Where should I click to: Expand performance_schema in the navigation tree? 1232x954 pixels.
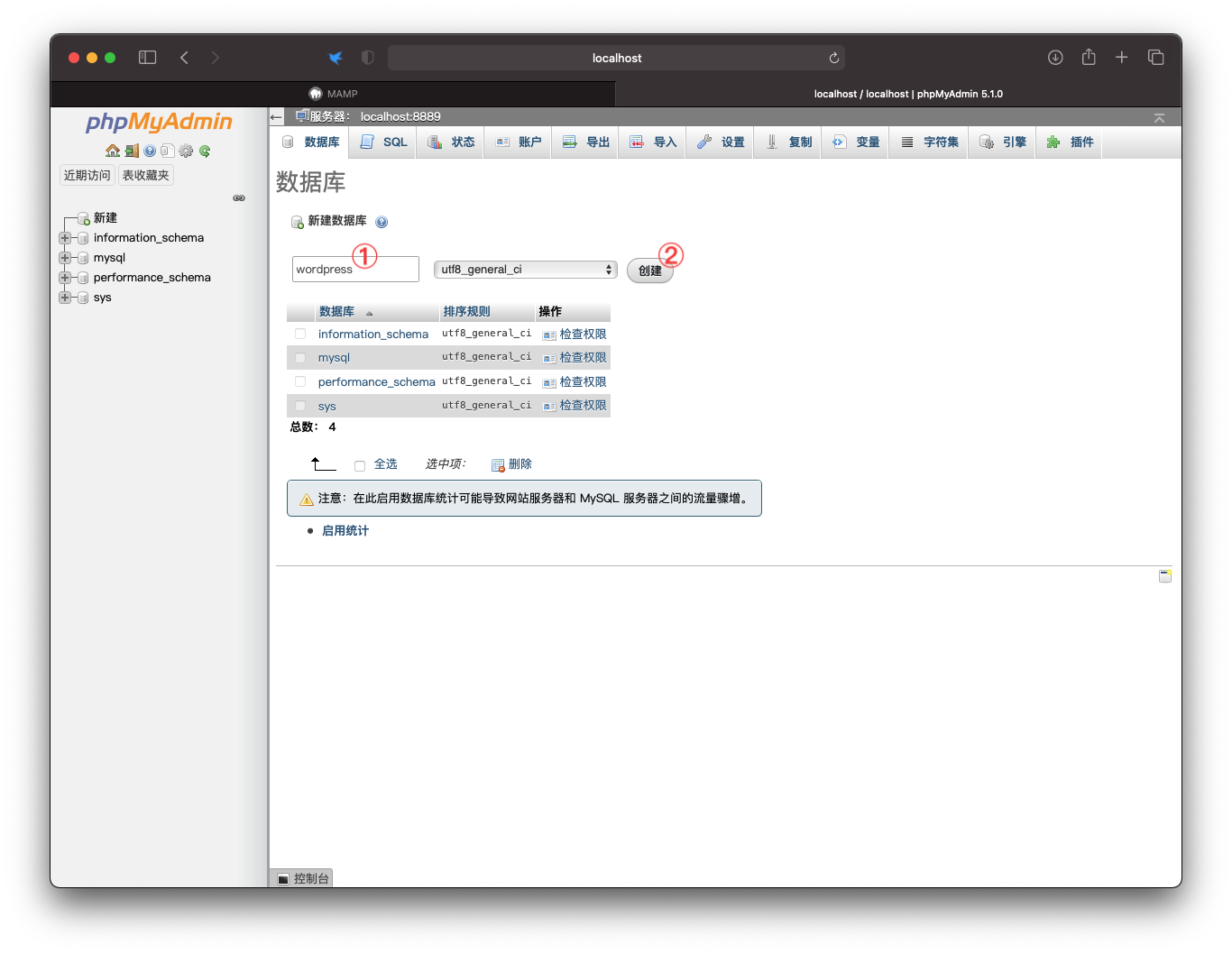click(x=65, y=278)
